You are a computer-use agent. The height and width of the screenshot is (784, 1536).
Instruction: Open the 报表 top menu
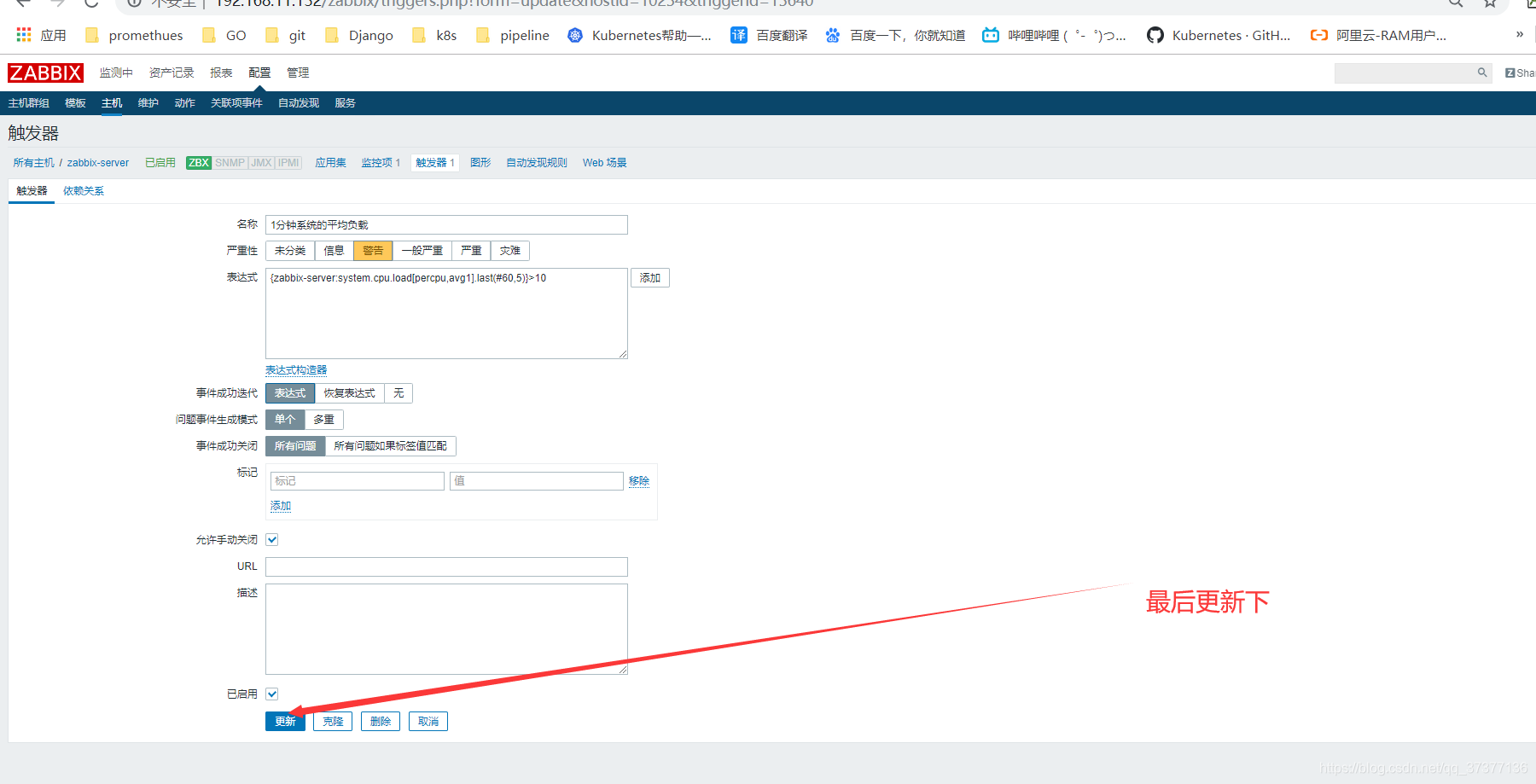(221, 73)
